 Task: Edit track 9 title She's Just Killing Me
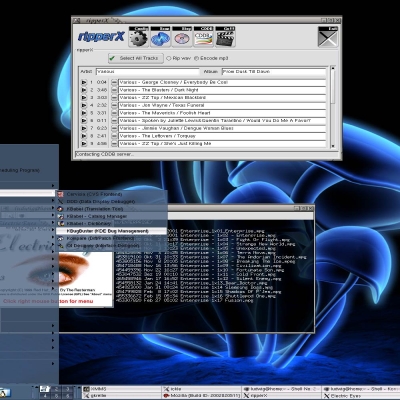point(222,144)
